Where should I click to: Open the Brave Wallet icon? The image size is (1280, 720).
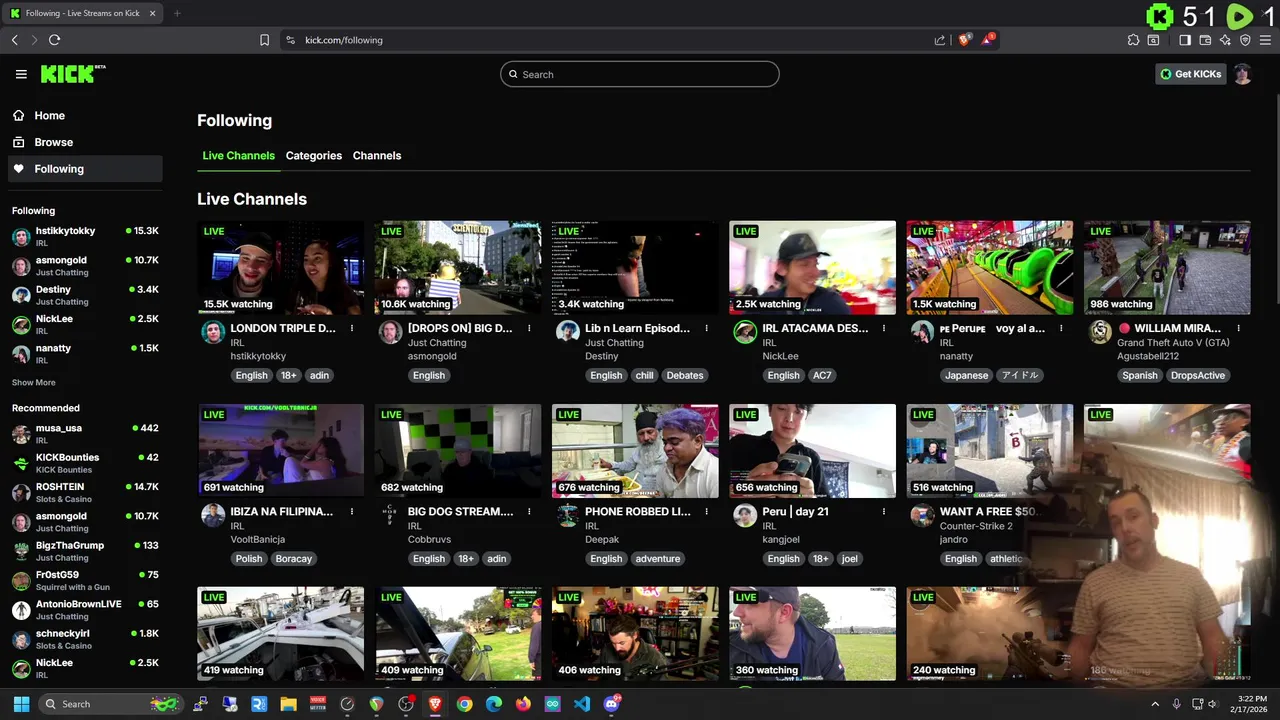tap(1205, 40)
